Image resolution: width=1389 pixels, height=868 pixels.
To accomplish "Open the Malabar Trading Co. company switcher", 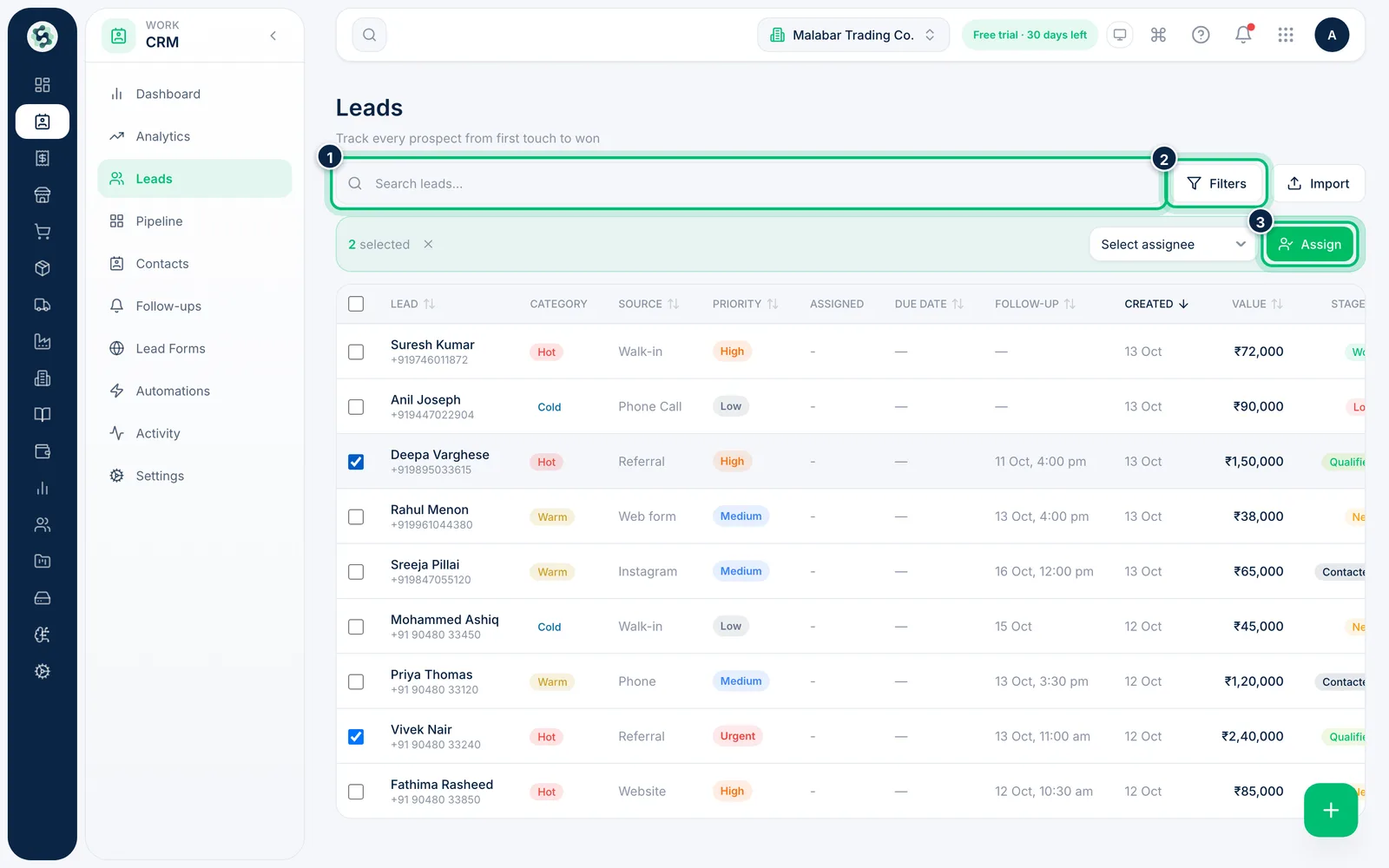I will coord(853,35).
